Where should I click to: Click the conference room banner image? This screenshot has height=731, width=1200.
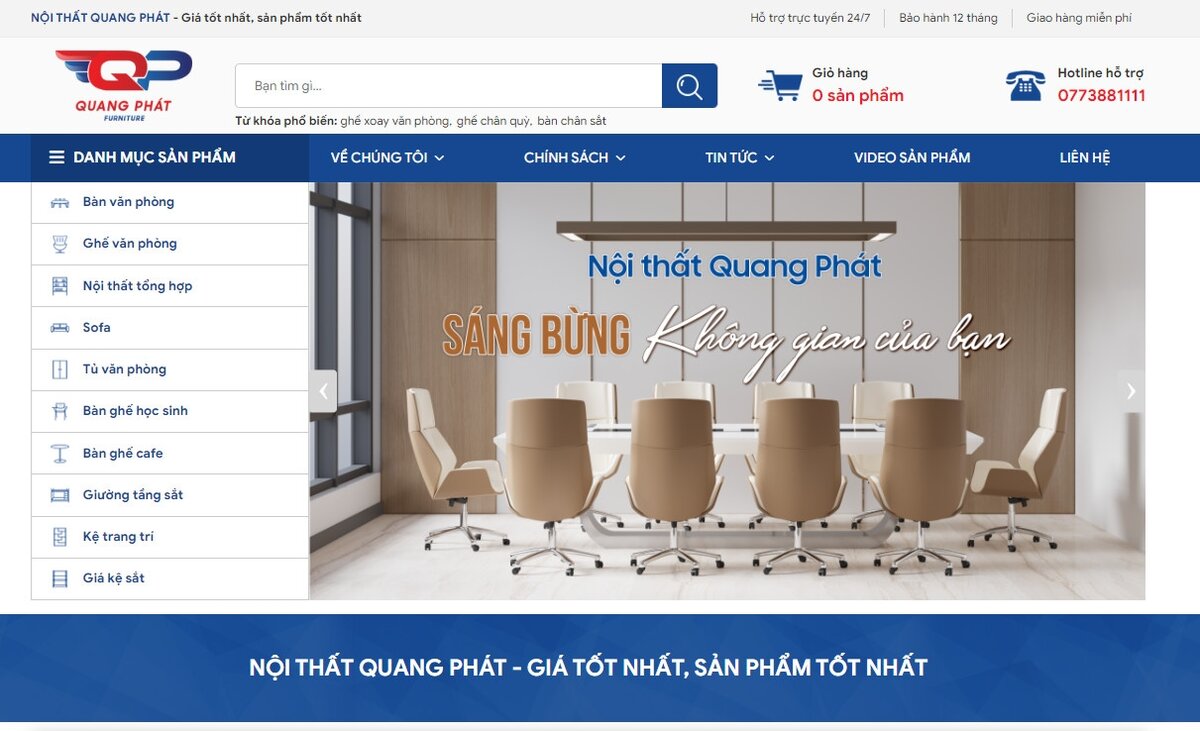tap(727, 391)
